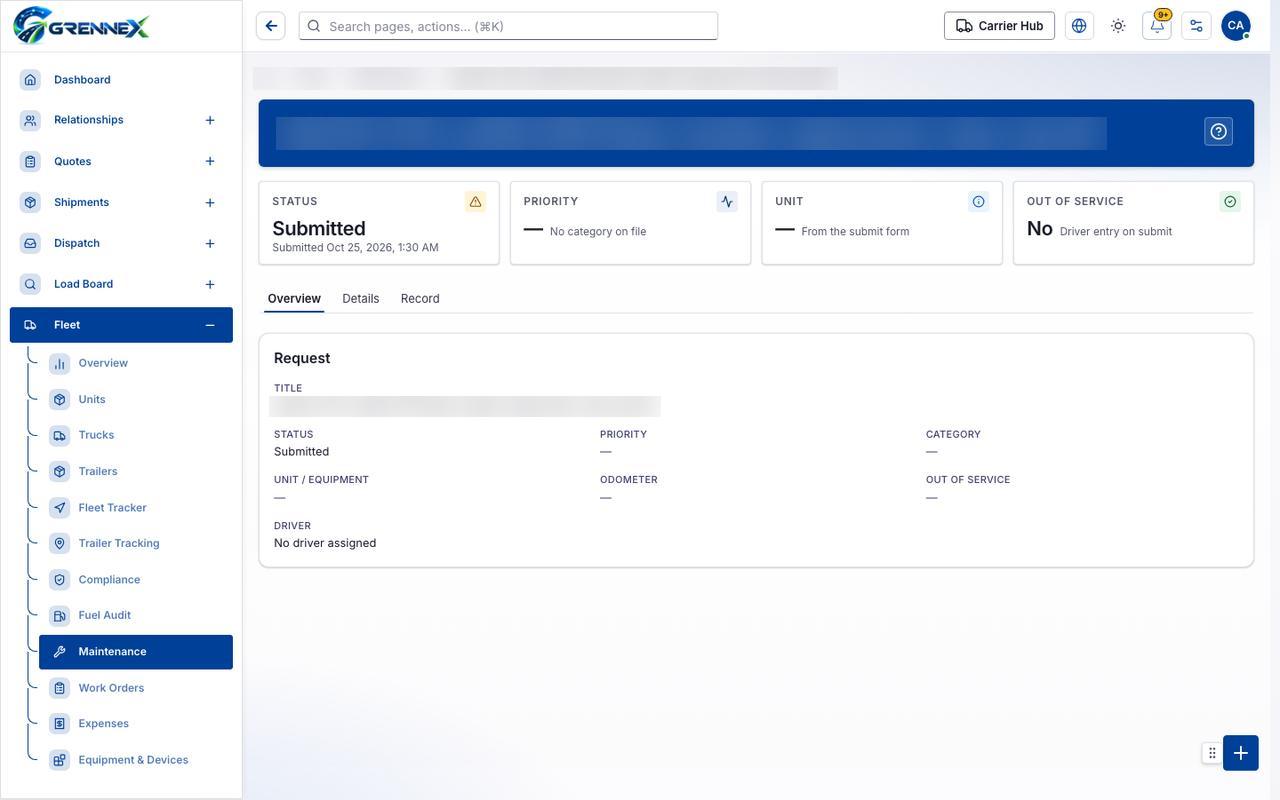Expand the Dispatch menu
This screenshot has height=800, width=1280.
pyautogui.click(x=210, y=244)
